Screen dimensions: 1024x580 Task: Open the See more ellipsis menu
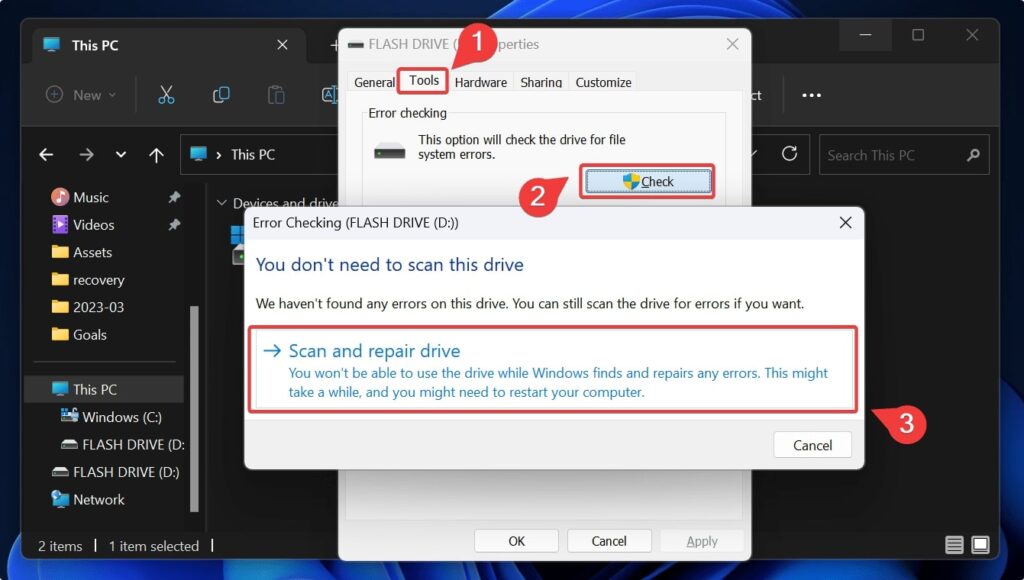[810, 94]
